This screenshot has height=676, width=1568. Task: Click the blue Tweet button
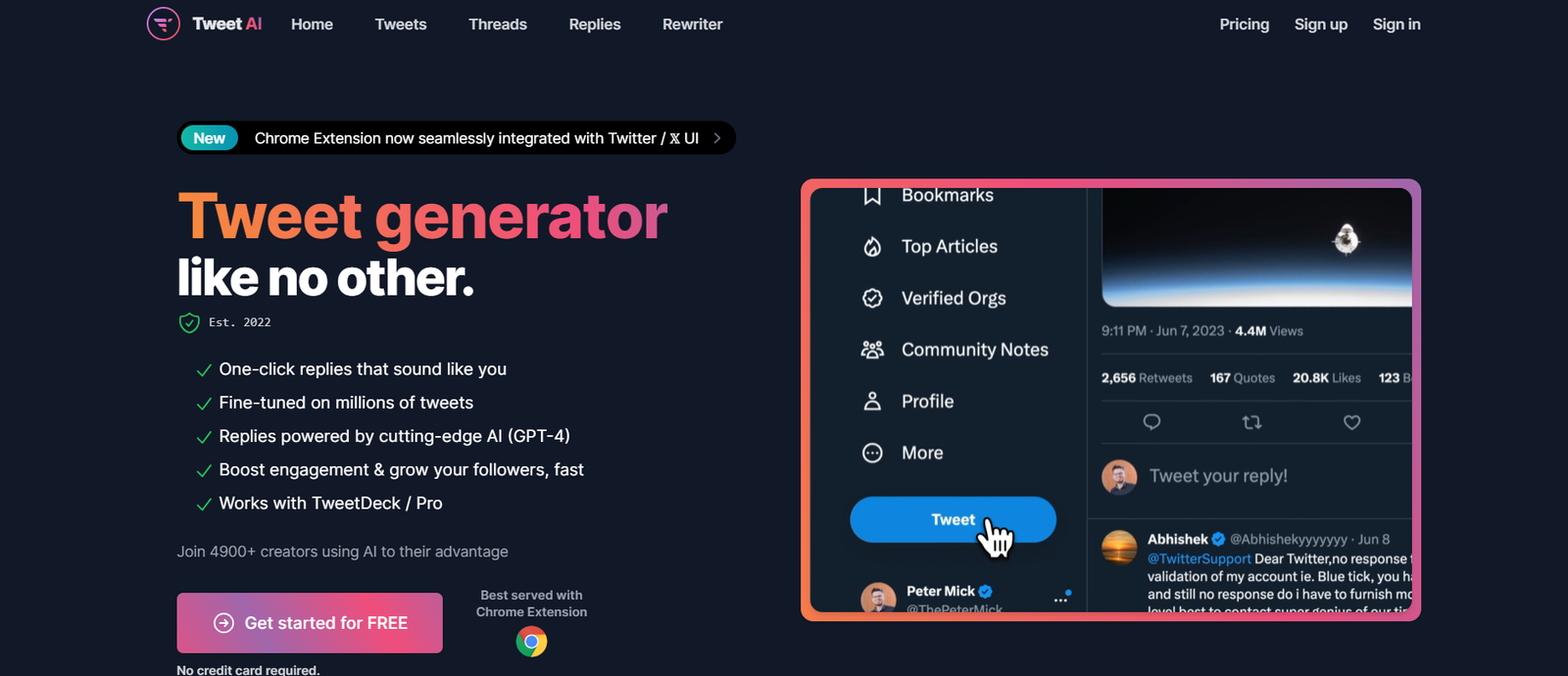pyautogui.click(x=953, y=519)
